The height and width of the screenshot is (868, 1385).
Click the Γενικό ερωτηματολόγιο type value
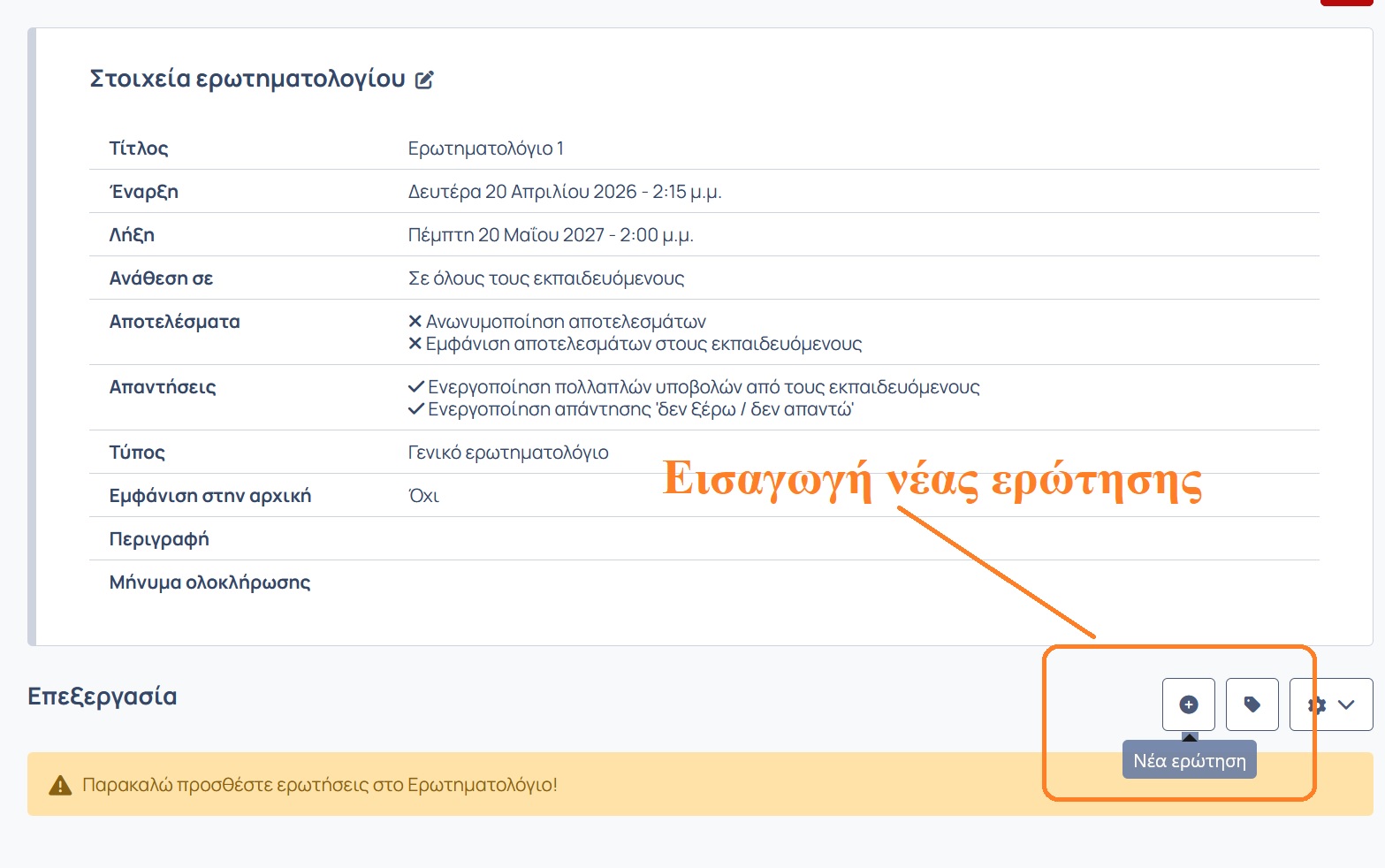pos(507,453)
